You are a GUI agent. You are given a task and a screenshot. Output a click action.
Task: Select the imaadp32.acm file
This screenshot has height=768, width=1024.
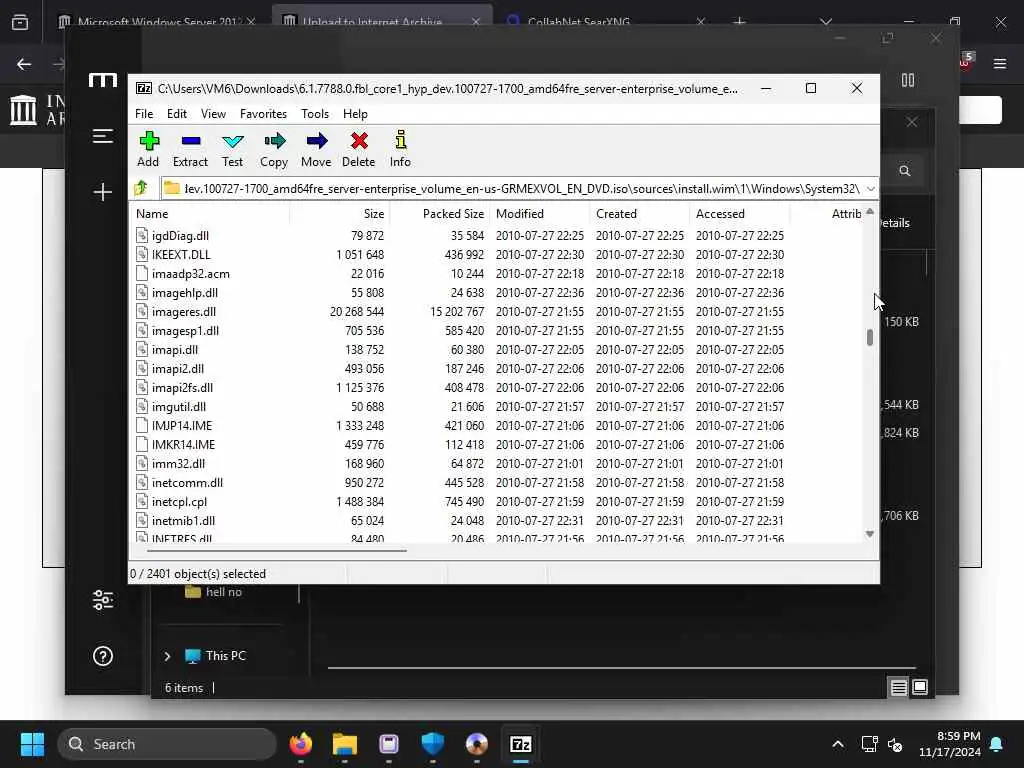click(x=190, y=274)
